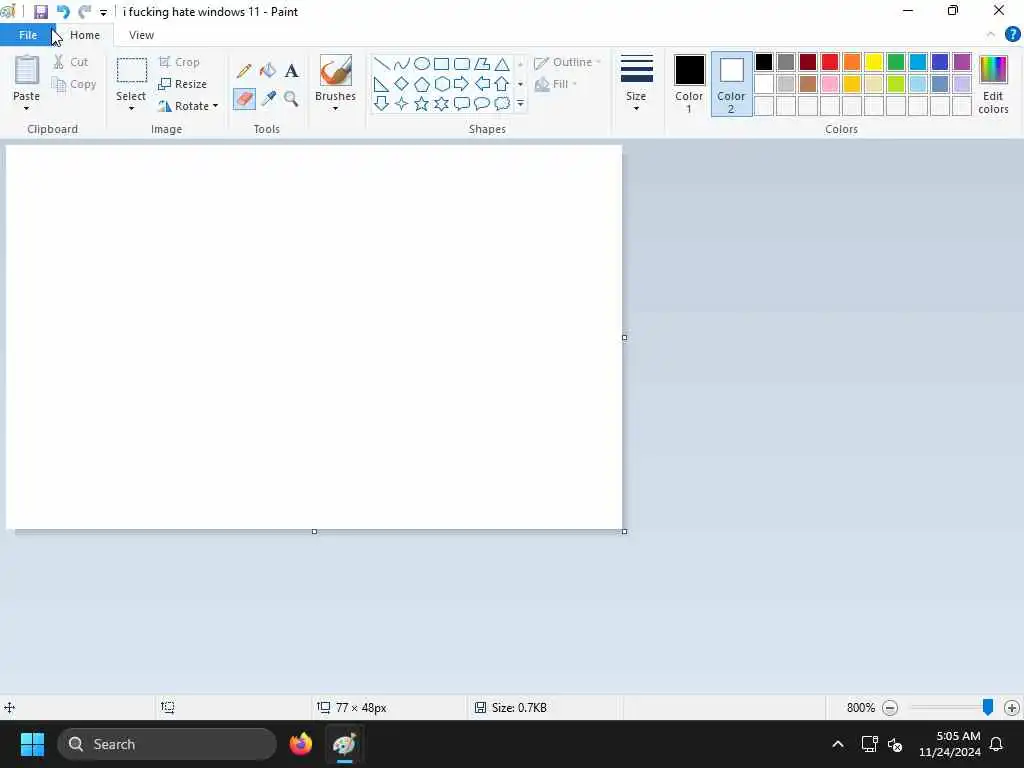
Task: Activate Color 2 background selector
Action: (x=731, y=84)
